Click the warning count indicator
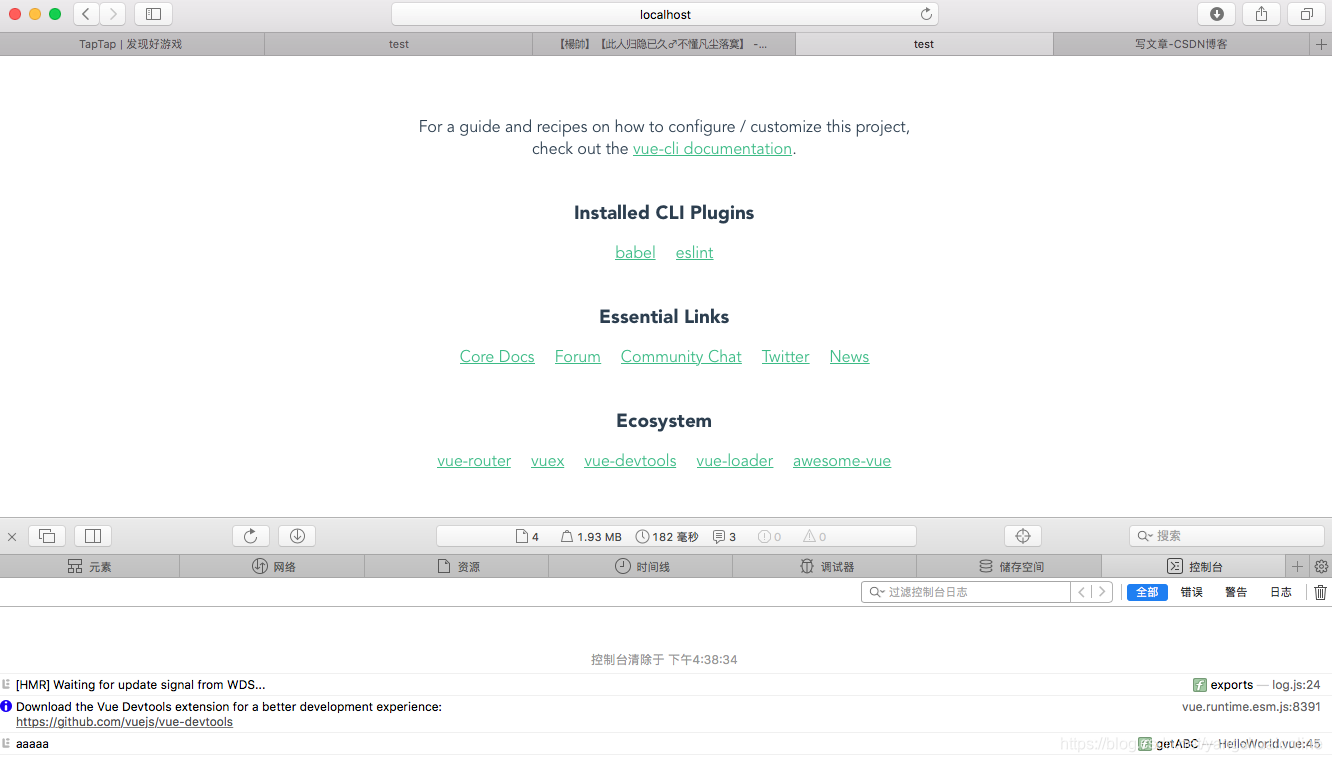Viewport: 1332px width, 762px height. [815, 537]
